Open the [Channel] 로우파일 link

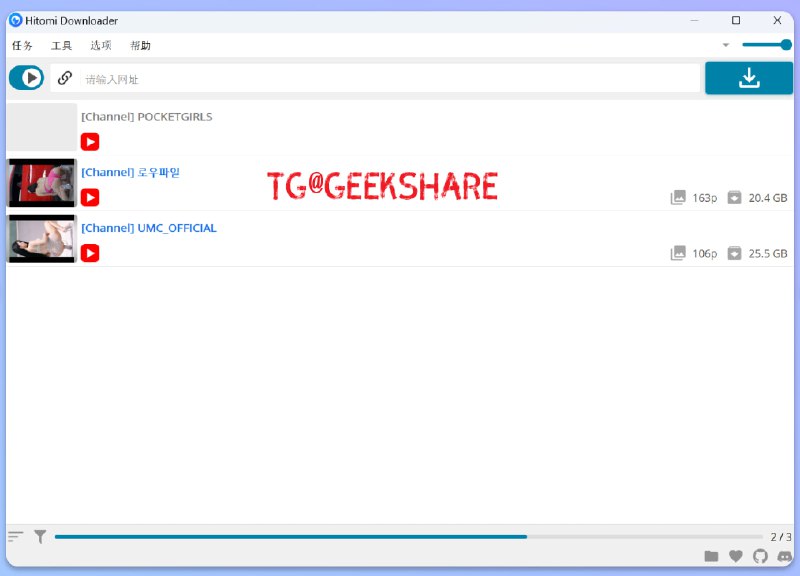(x=131, y=171)
